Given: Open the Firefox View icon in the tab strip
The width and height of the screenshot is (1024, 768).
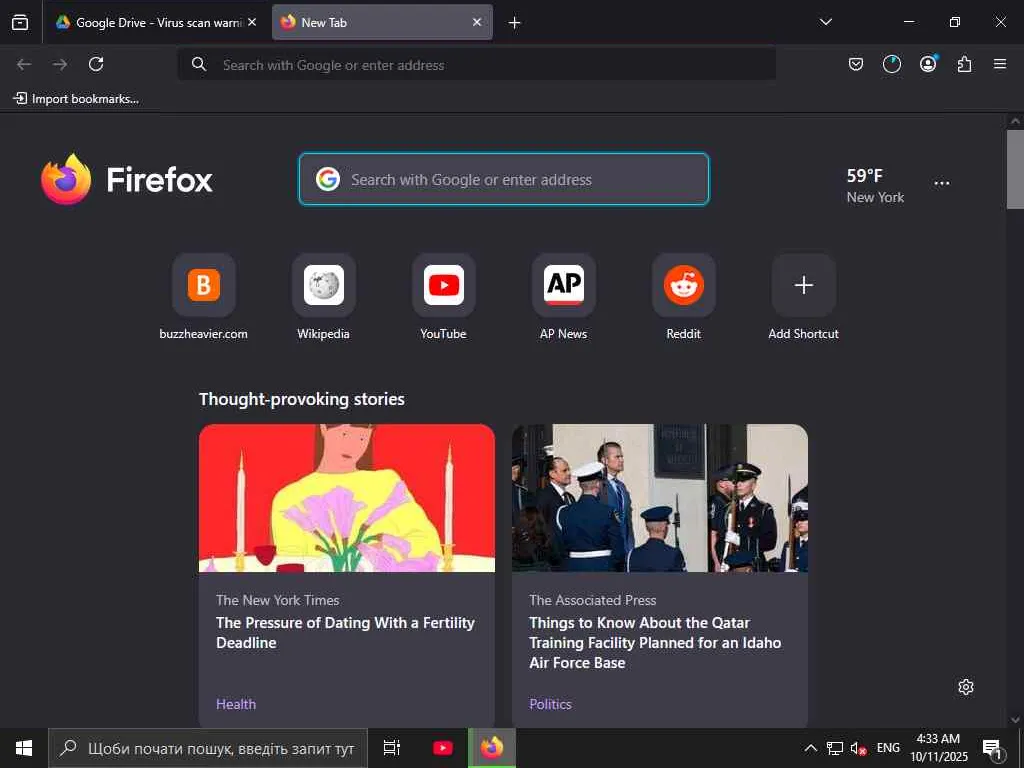Looking at the screenshot, I should (20, 23).
